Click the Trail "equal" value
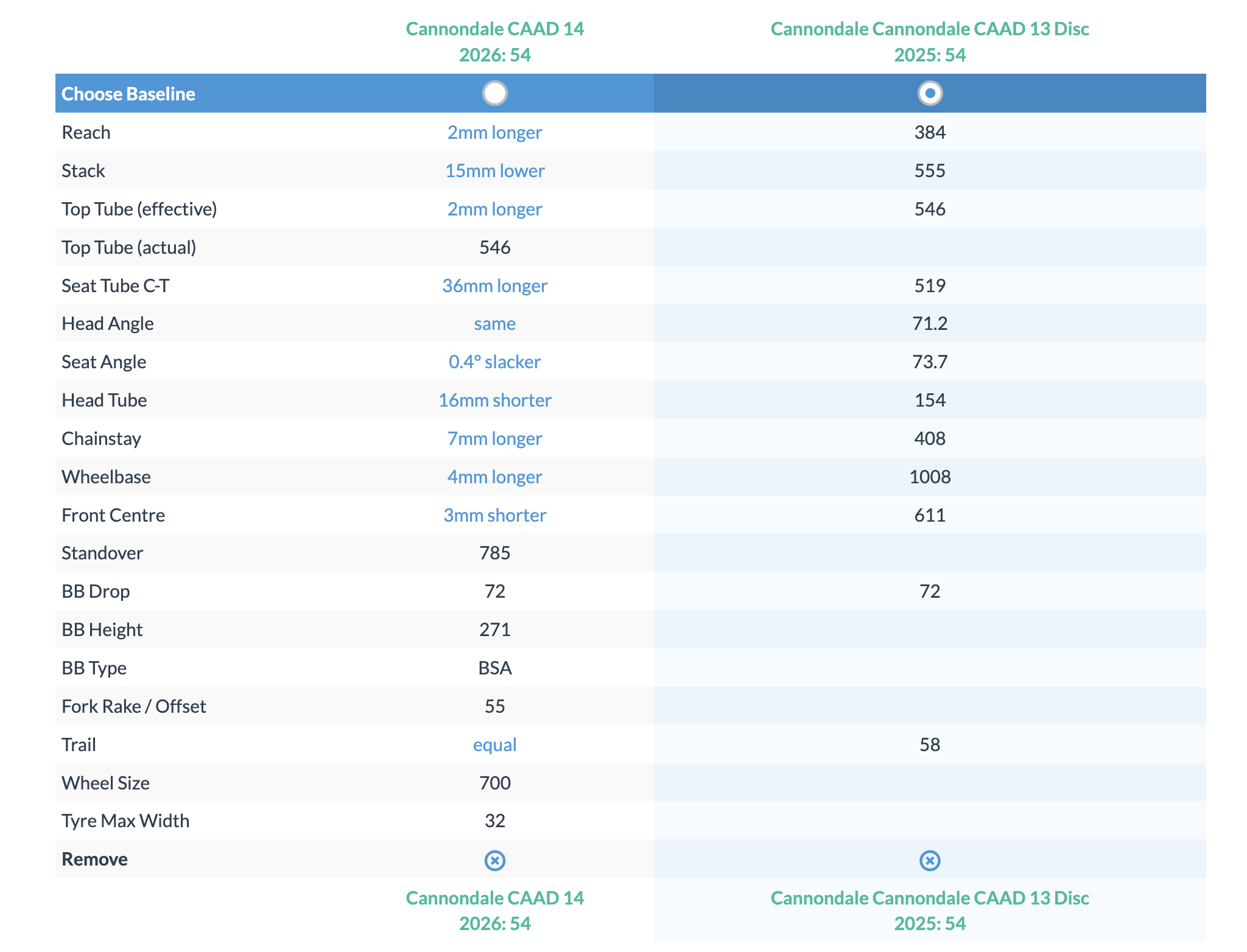Viewport: 1247px width, 952px height. coord(494,744)
